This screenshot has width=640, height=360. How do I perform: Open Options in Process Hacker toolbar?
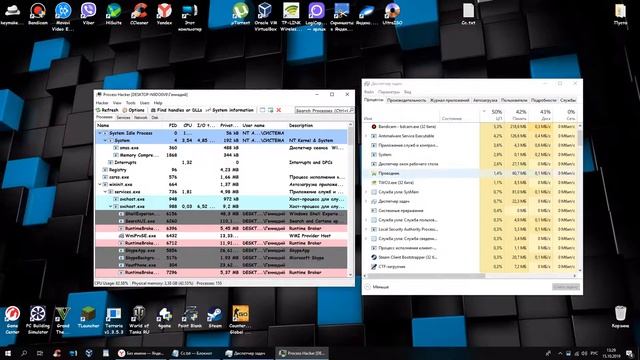pos(133,110)
